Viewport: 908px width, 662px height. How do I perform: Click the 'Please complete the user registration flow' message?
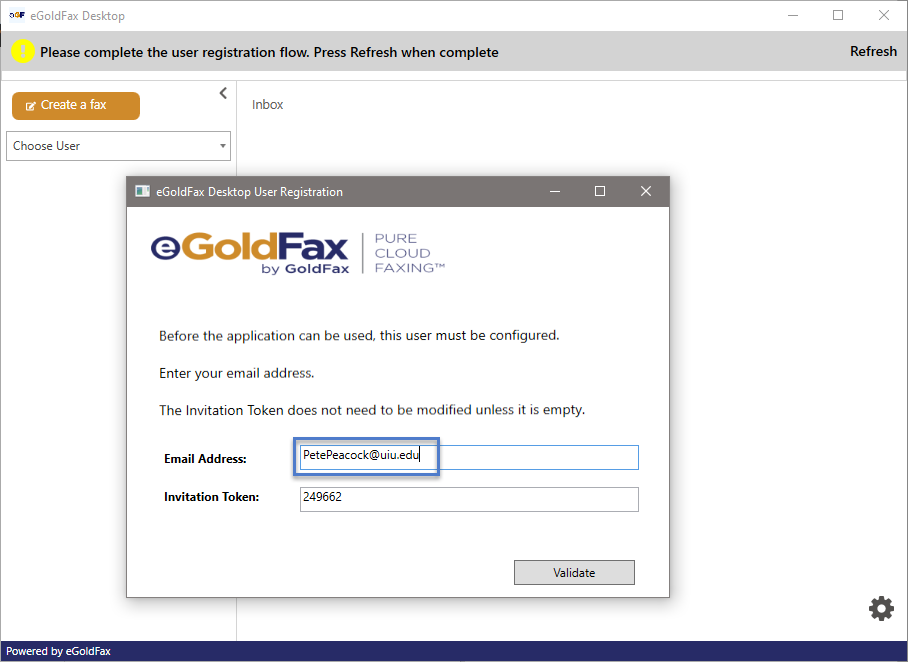pyautogui.click(x=269, y=52)
